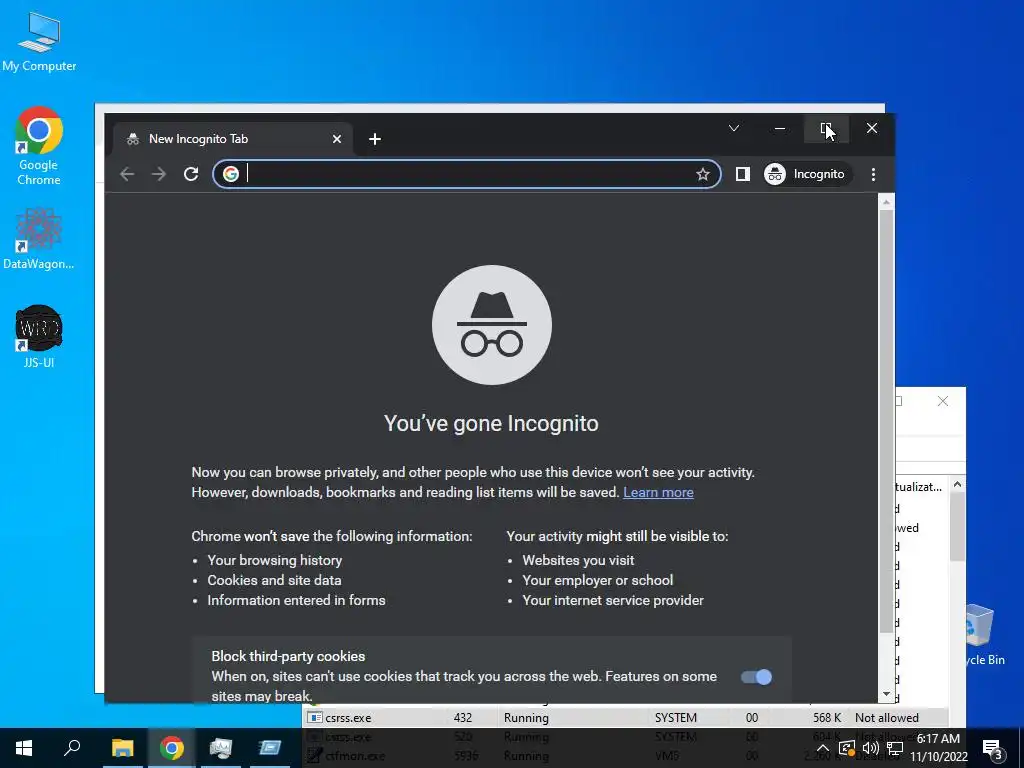
Task: Select the My Computer desktop icon
Action: (x=39, y=42)
